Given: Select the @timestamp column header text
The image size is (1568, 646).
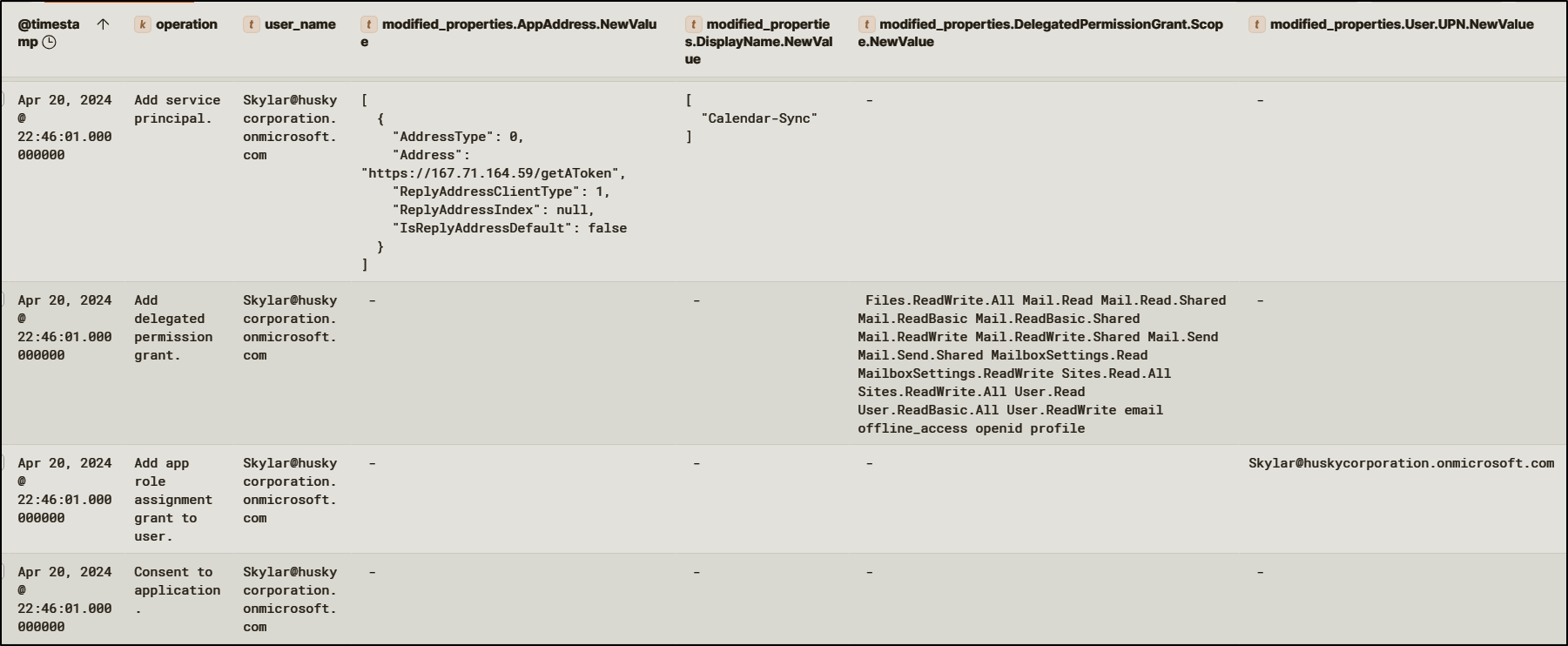Looking at the screenshot, I should click(48, 24).
